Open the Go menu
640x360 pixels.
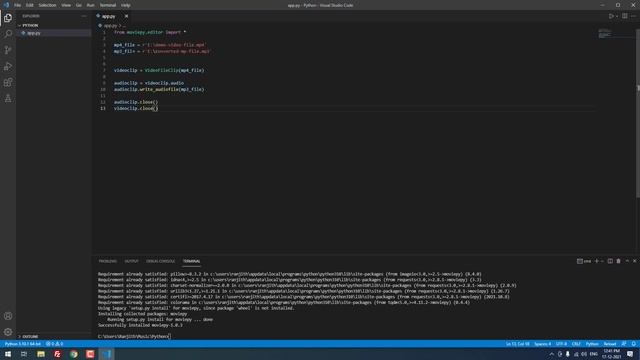pyautogui.click(x=78, y=5)
